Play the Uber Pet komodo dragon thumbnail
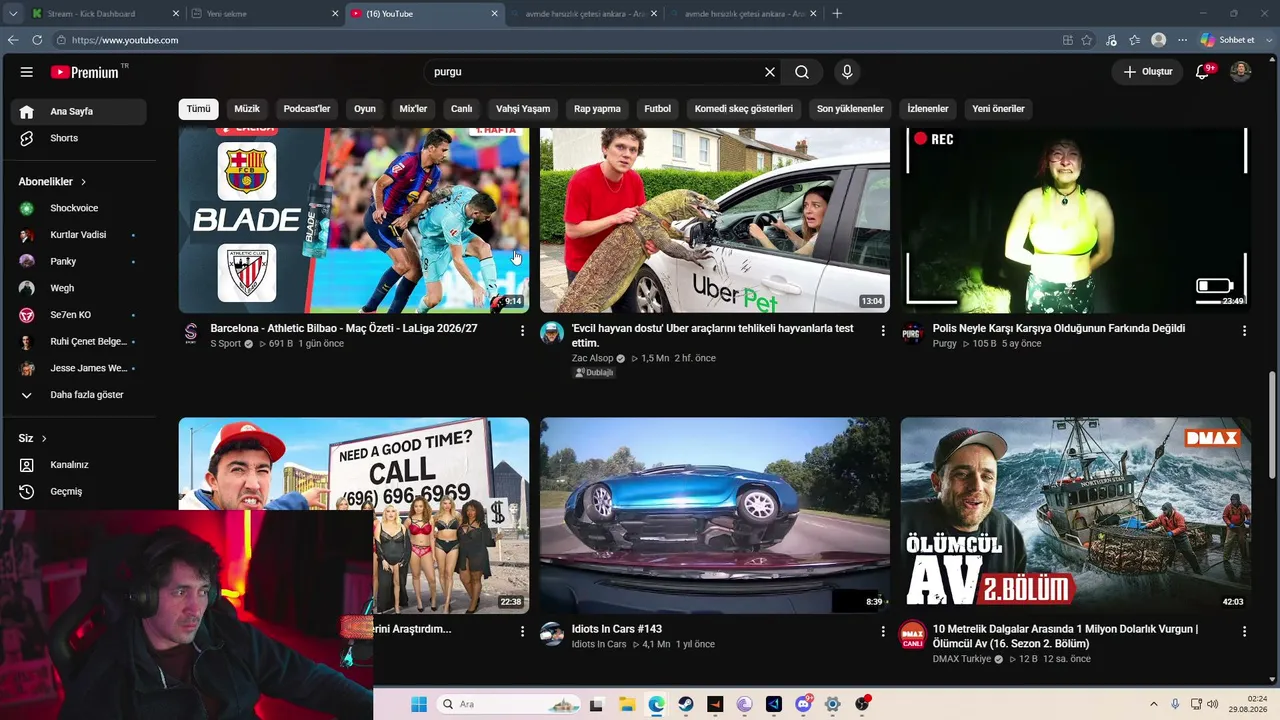The height and width of the screenshot is (720, 1280). tap(715, 220)
